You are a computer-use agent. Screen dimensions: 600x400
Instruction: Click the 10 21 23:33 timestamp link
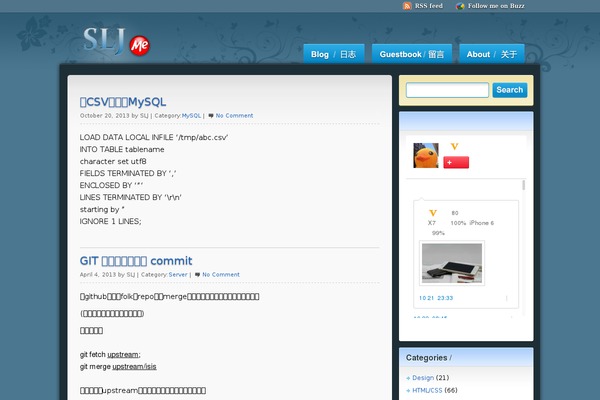[436, 298]
